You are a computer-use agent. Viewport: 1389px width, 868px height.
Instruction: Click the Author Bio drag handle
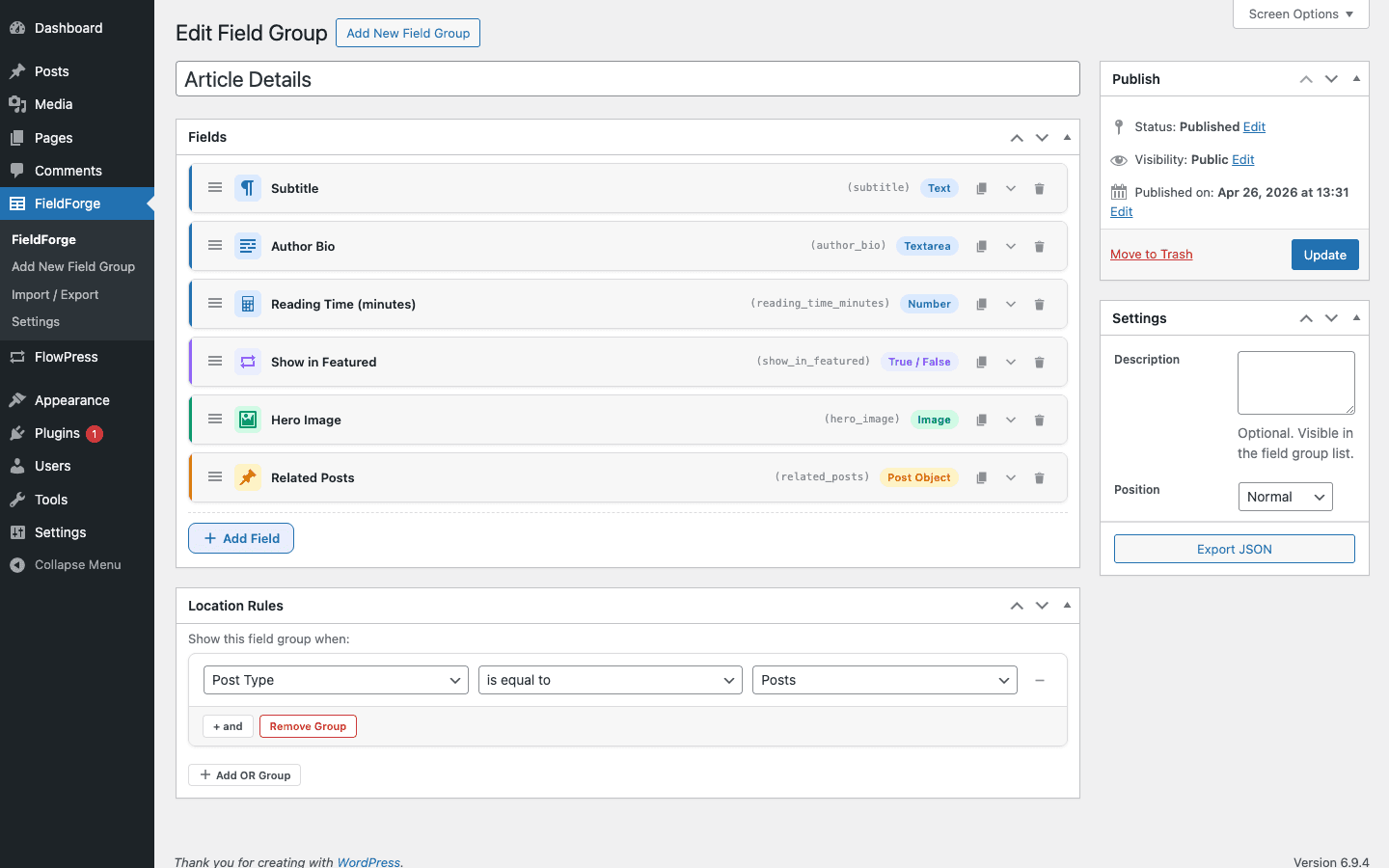click(215, 245)
